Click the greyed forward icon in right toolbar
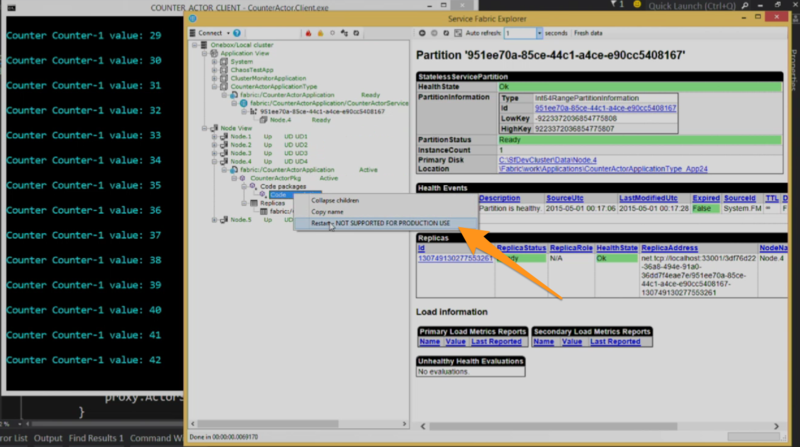The image size is (800, 447). click(x=434, y=33)
